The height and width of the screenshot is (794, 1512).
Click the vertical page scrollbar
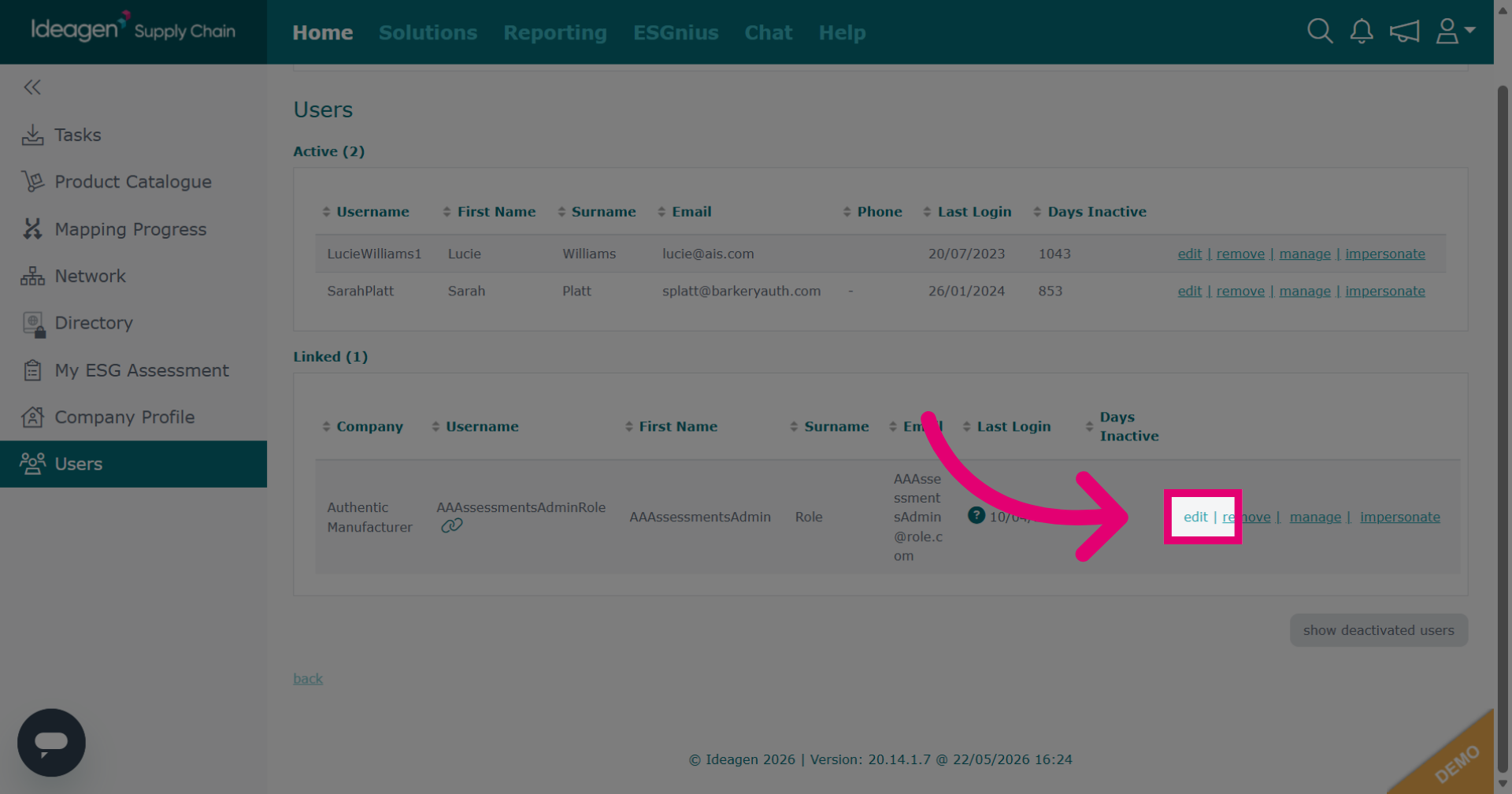click(1503, 429)
